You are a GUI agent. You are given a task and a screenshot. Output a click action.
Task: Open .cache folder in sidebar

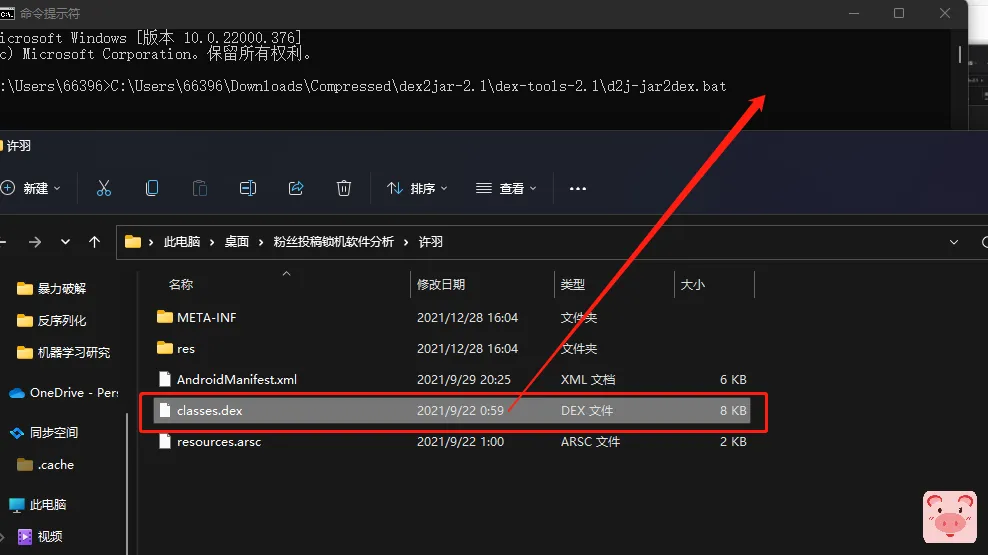point(55,465)
